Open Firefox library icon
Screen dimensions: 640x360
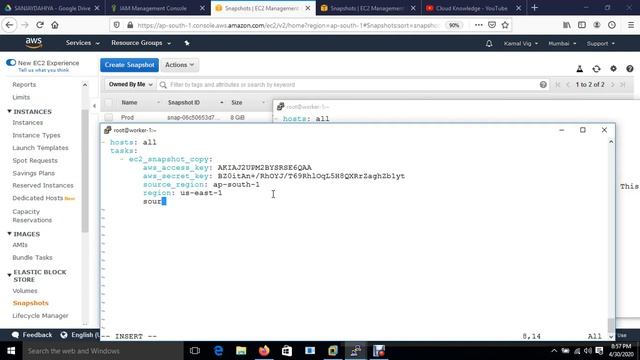pos(567,25)
